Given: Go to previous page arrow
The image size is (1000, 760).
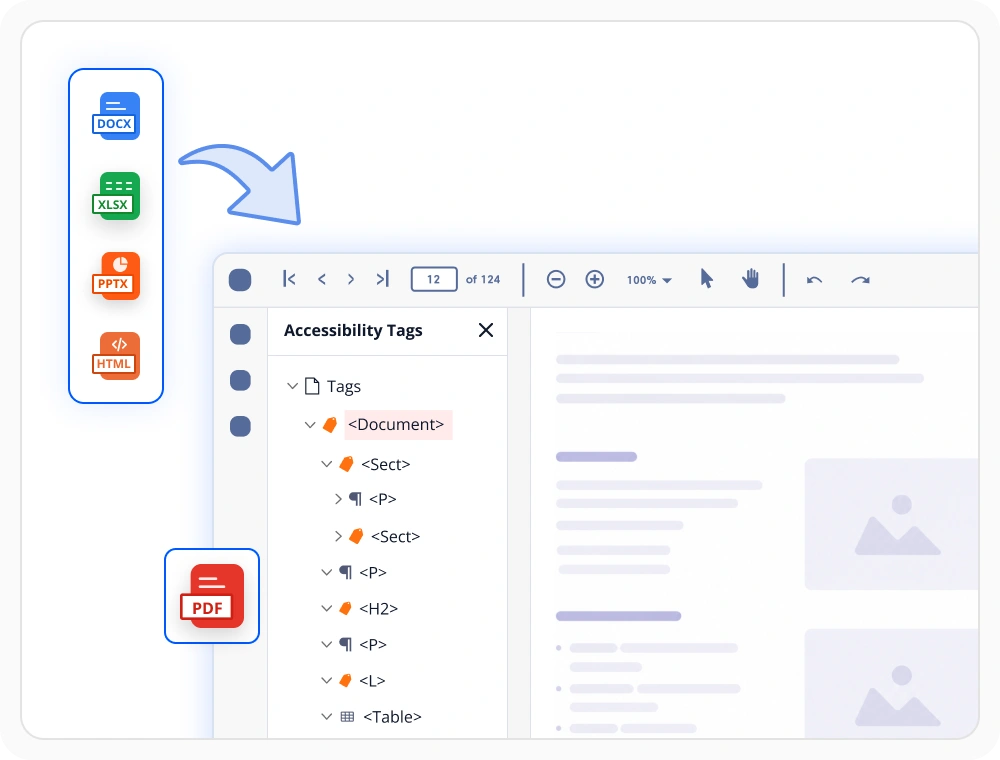Looking at the screenshot, I should [322, 279].
